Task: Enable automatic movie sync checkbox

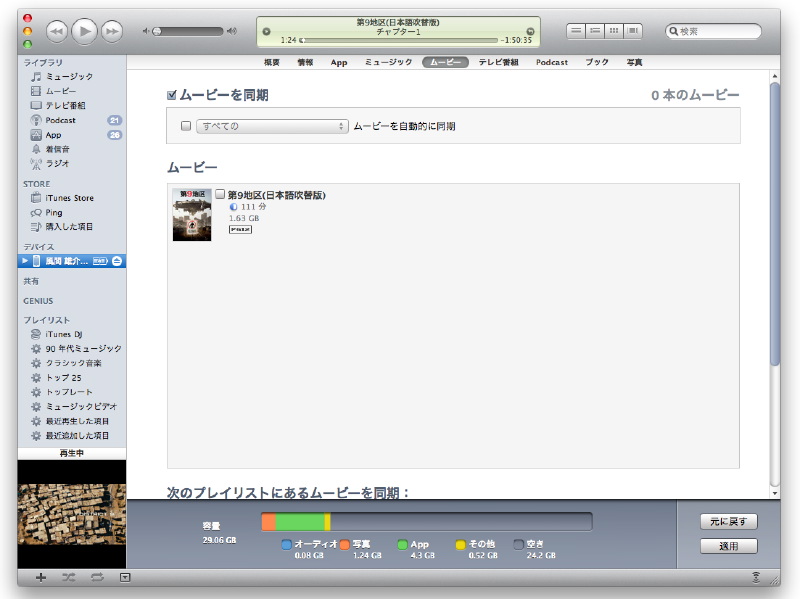Action: pyautogui.click(x=185, y=126)
